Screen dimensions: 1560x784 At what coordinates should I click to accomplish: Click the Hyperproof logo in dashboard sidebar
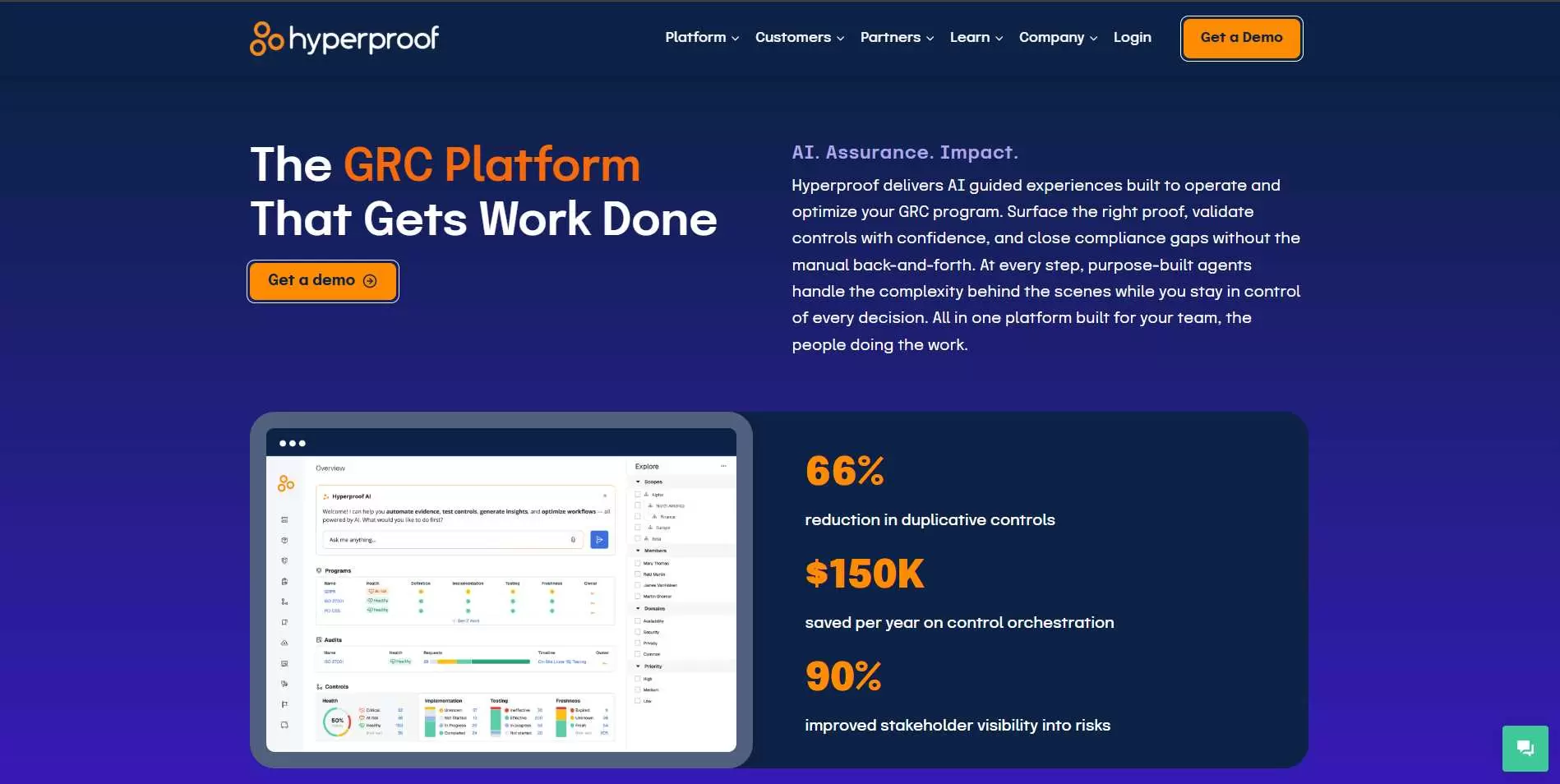285,484
